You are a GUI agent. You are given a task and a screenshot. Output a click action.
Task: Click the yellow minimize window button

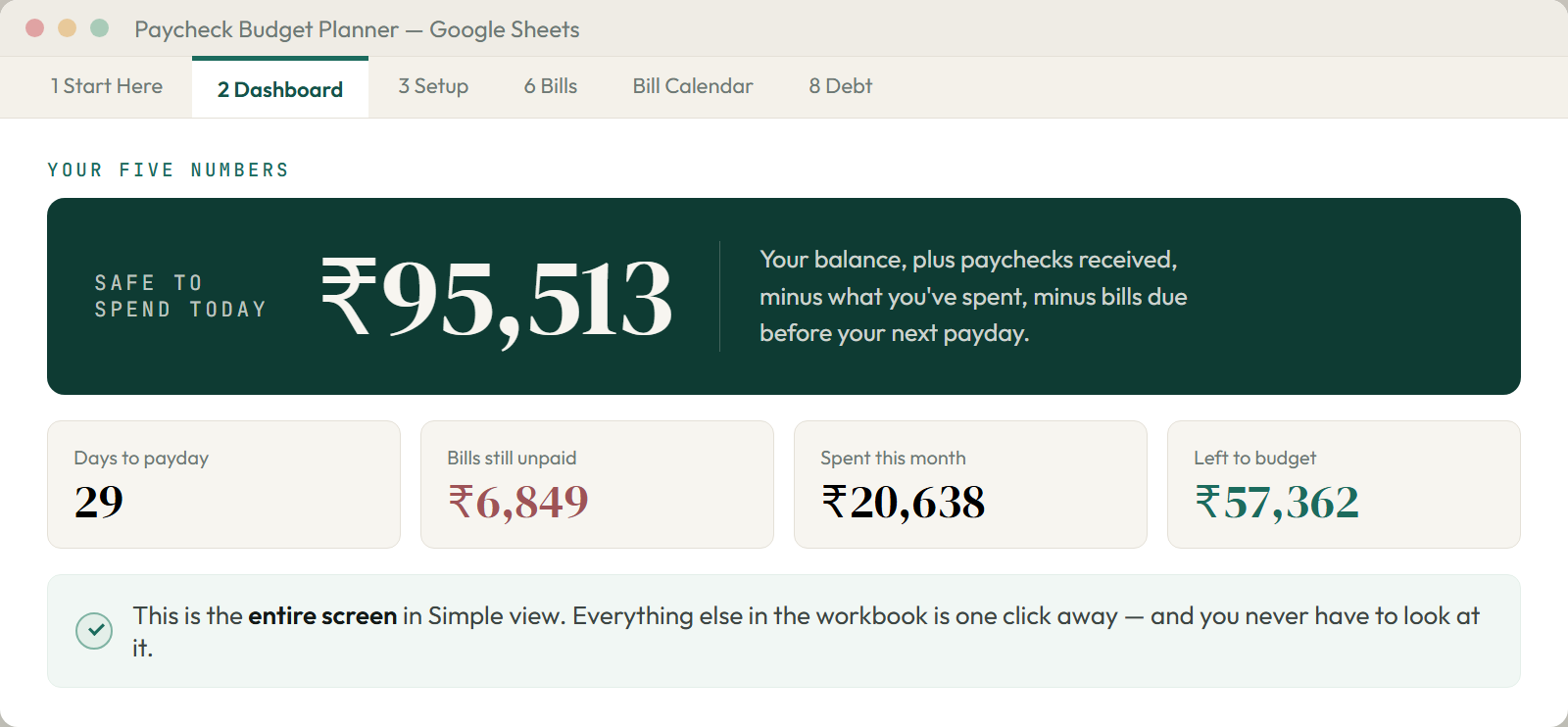pyautogui.click(x=67, y=28)
